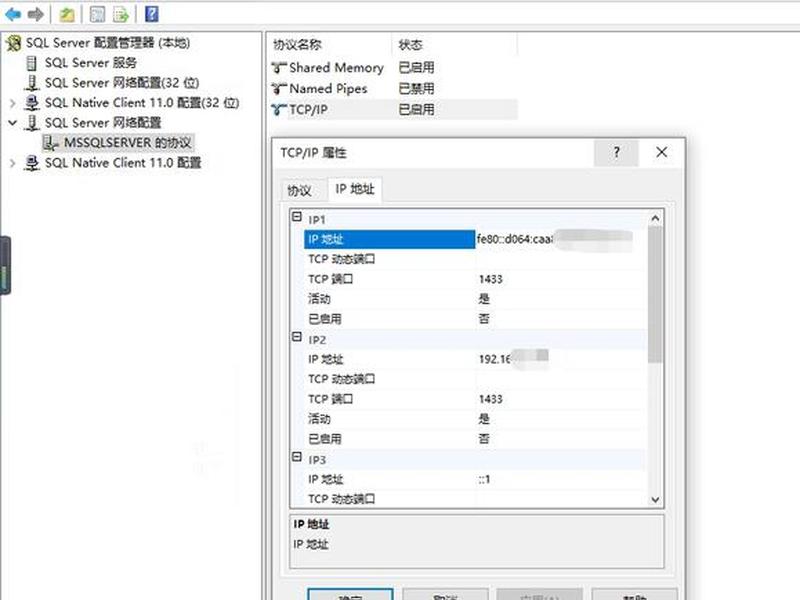The width and height of the screenshot is (800, 600).
Task: Click the scroll up arrow in property list
Action: coord(656,218)
